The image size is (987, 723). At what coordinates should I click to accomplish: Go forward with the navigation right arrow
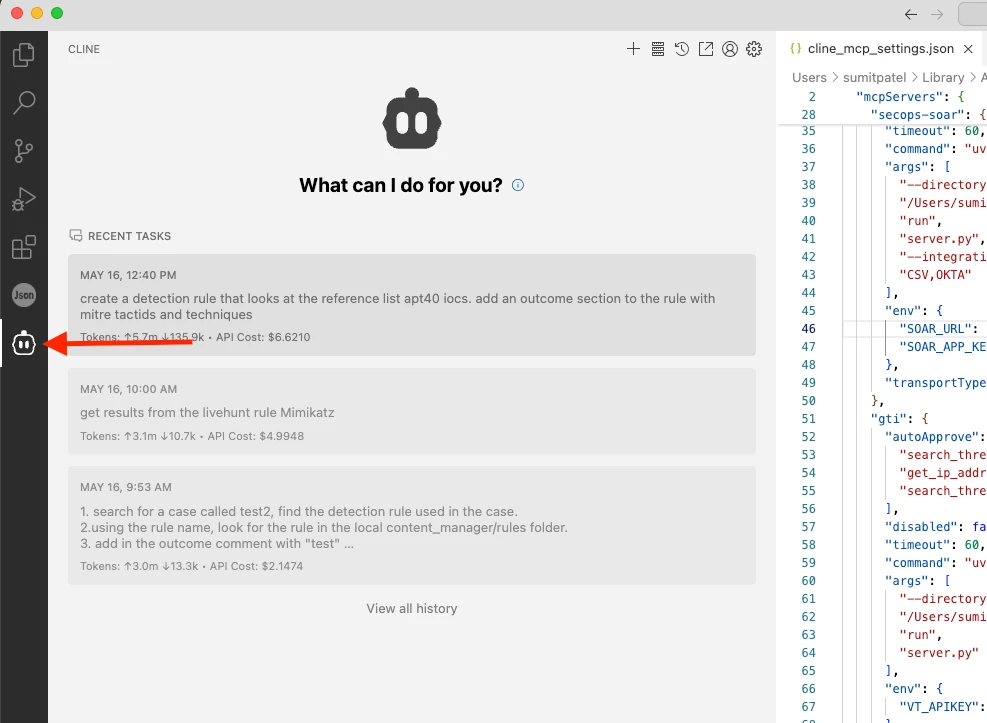tap(937, 14)
